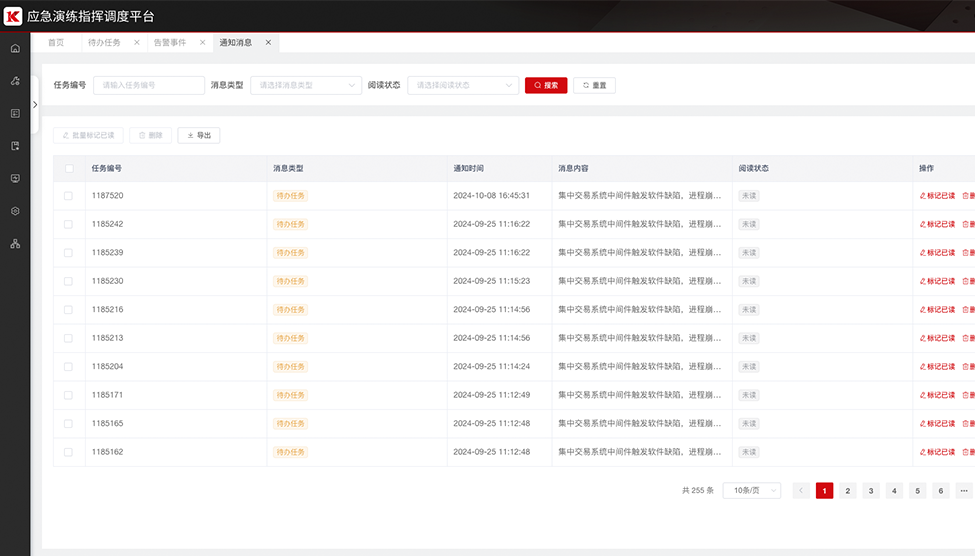Mark task 1187520 as read via 标记已读
This screenshot has width=975, height=556.
(937, 195)
